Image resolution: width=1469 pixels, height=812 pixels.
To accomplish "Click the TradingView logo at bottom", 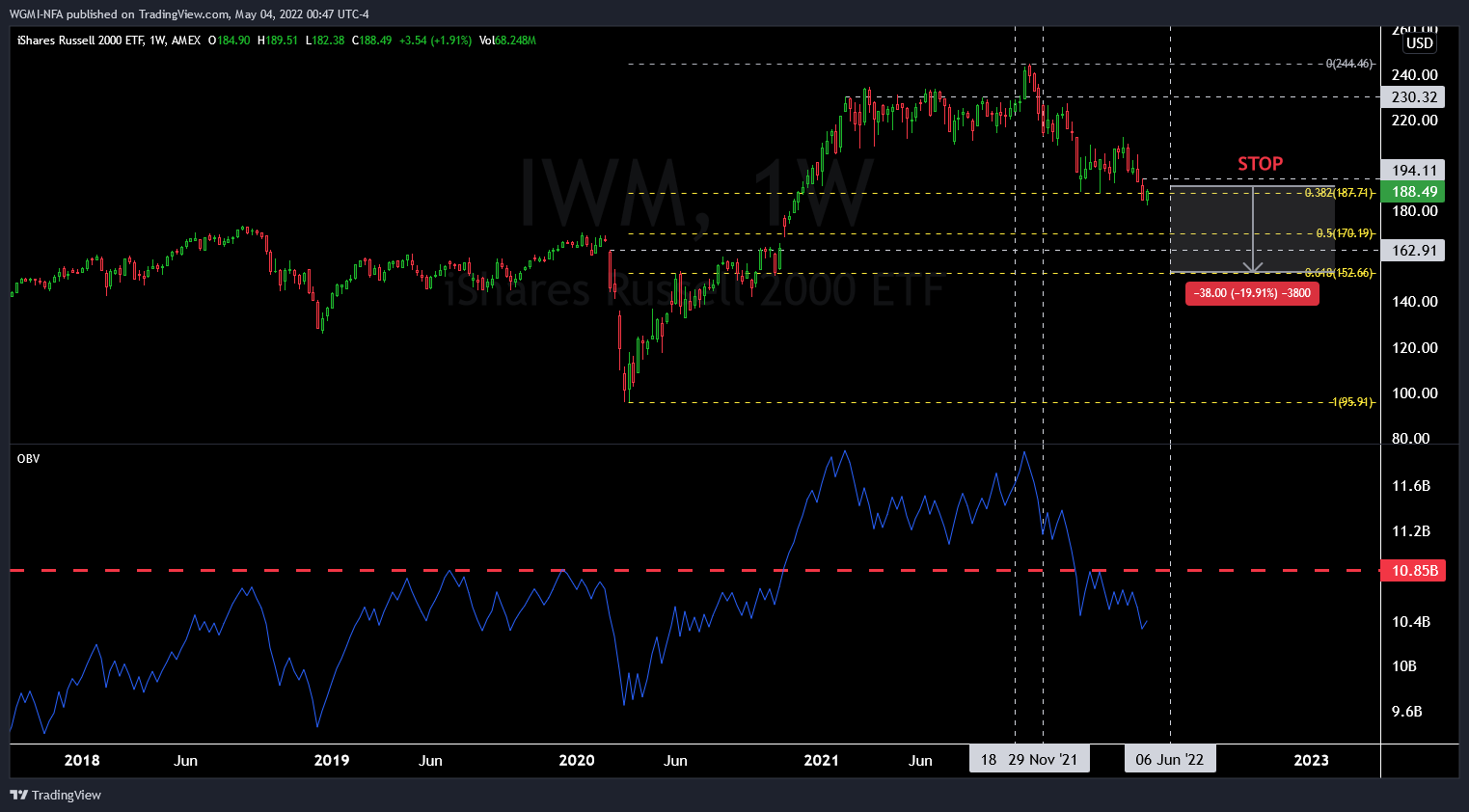I will [x=55, y=796].
